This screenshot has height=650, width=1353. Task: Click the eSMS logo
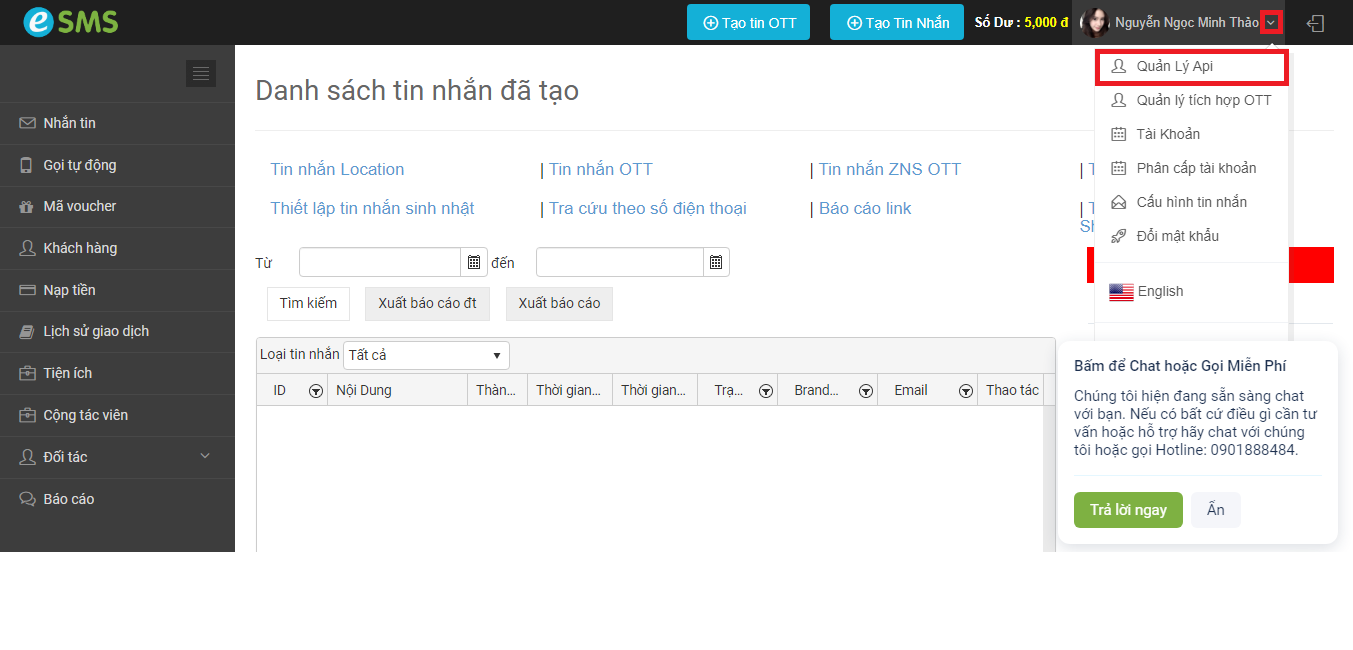click(x=70, y=22)
